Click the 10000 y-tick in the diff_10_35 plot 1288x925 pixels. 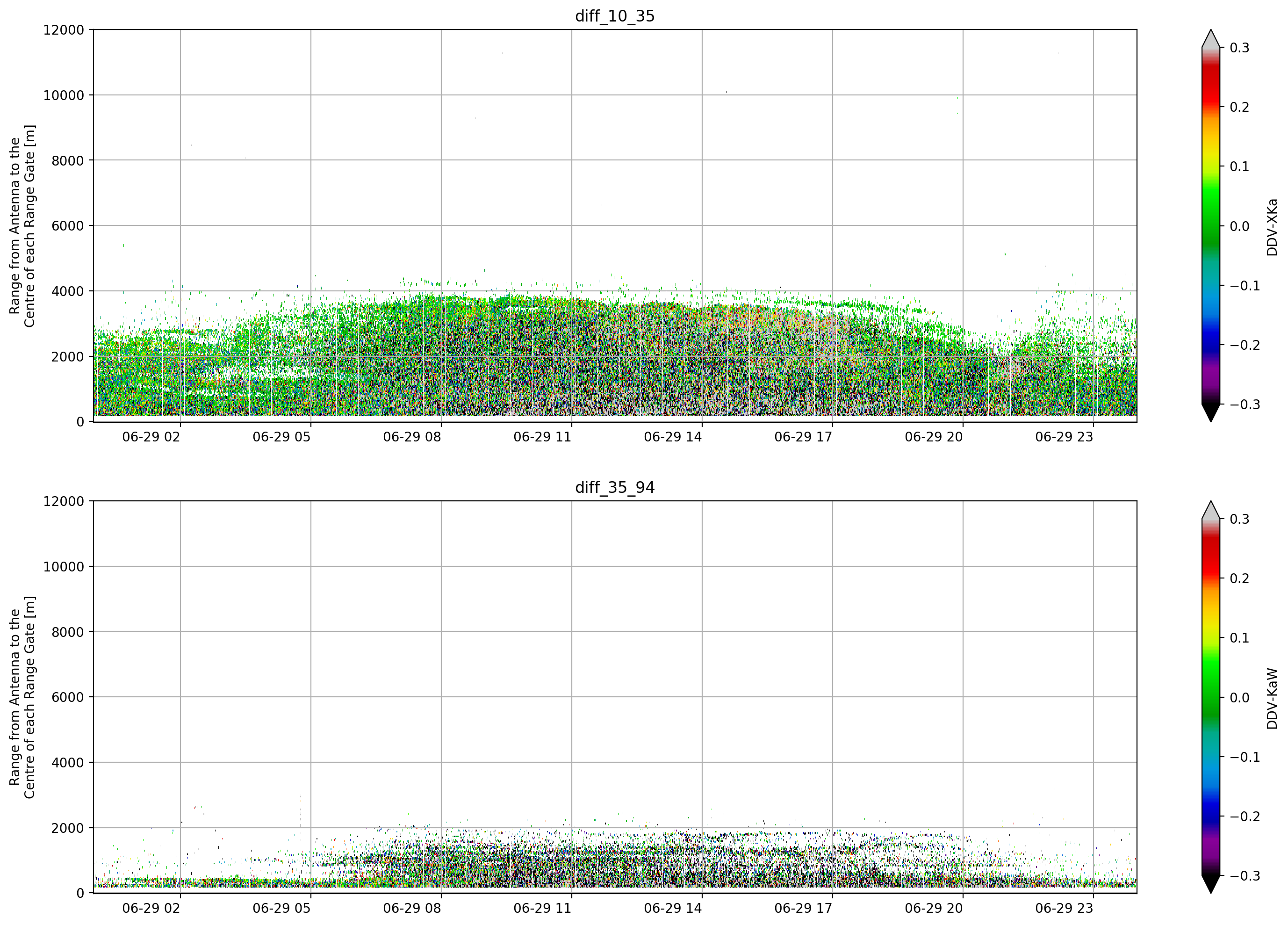click(64, 95)
